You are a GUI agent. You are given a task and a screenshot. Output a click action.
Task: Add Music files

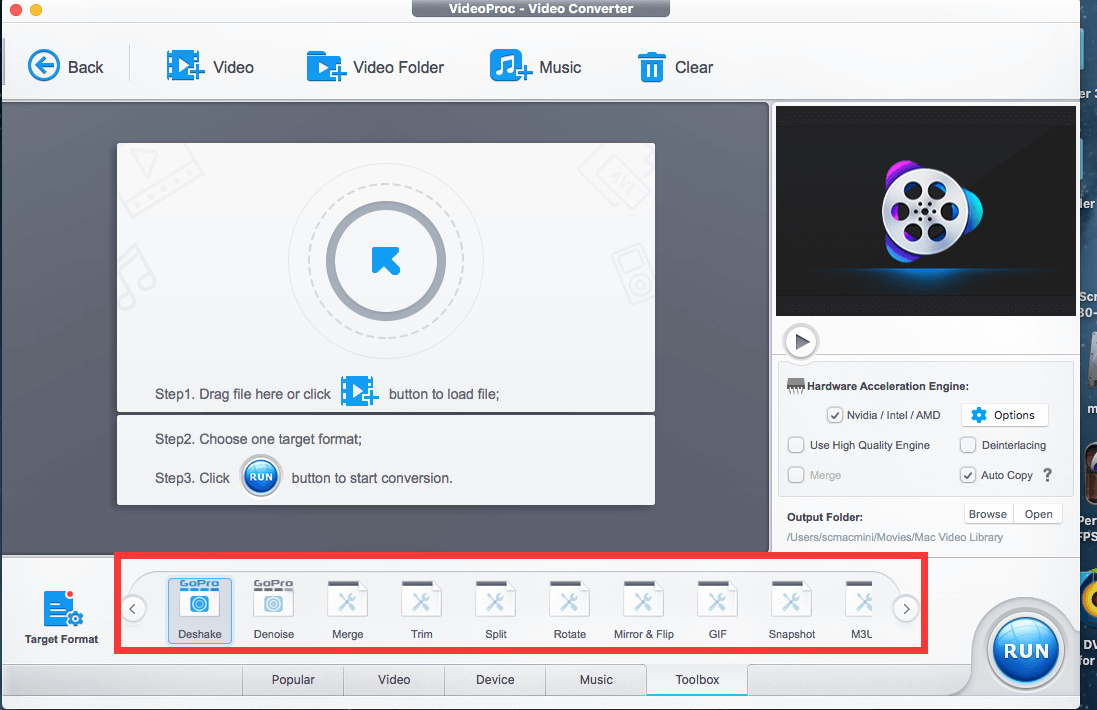pos(535,67)
